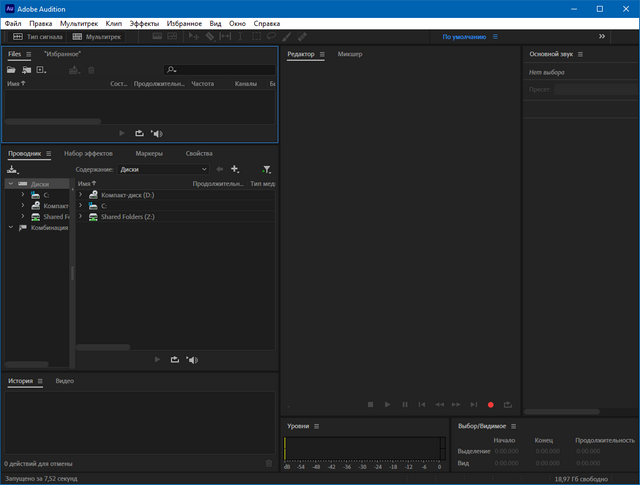Open the Маркеры panel tab
This screenshot has height=485, width=640.
(149, 154)
